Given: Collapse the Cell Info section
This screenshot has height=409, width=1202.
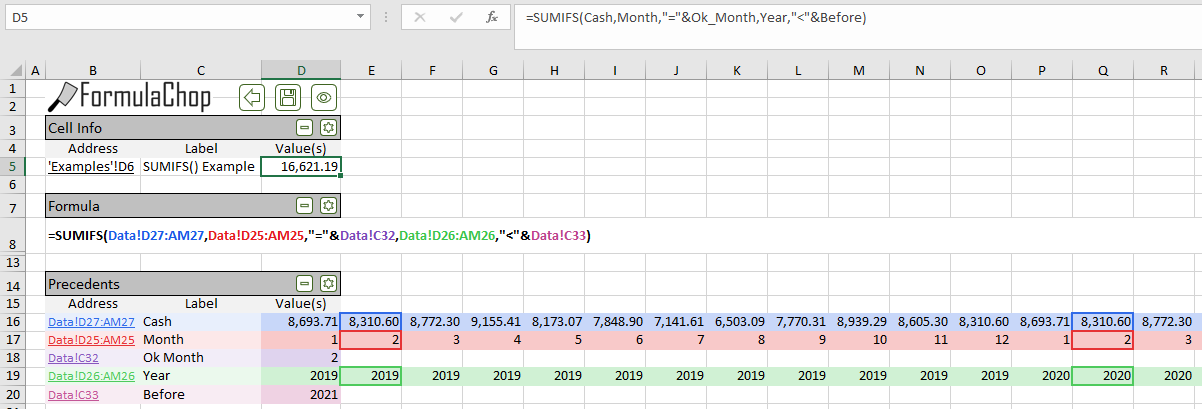Looking at the screenshot, I should 305,128.
